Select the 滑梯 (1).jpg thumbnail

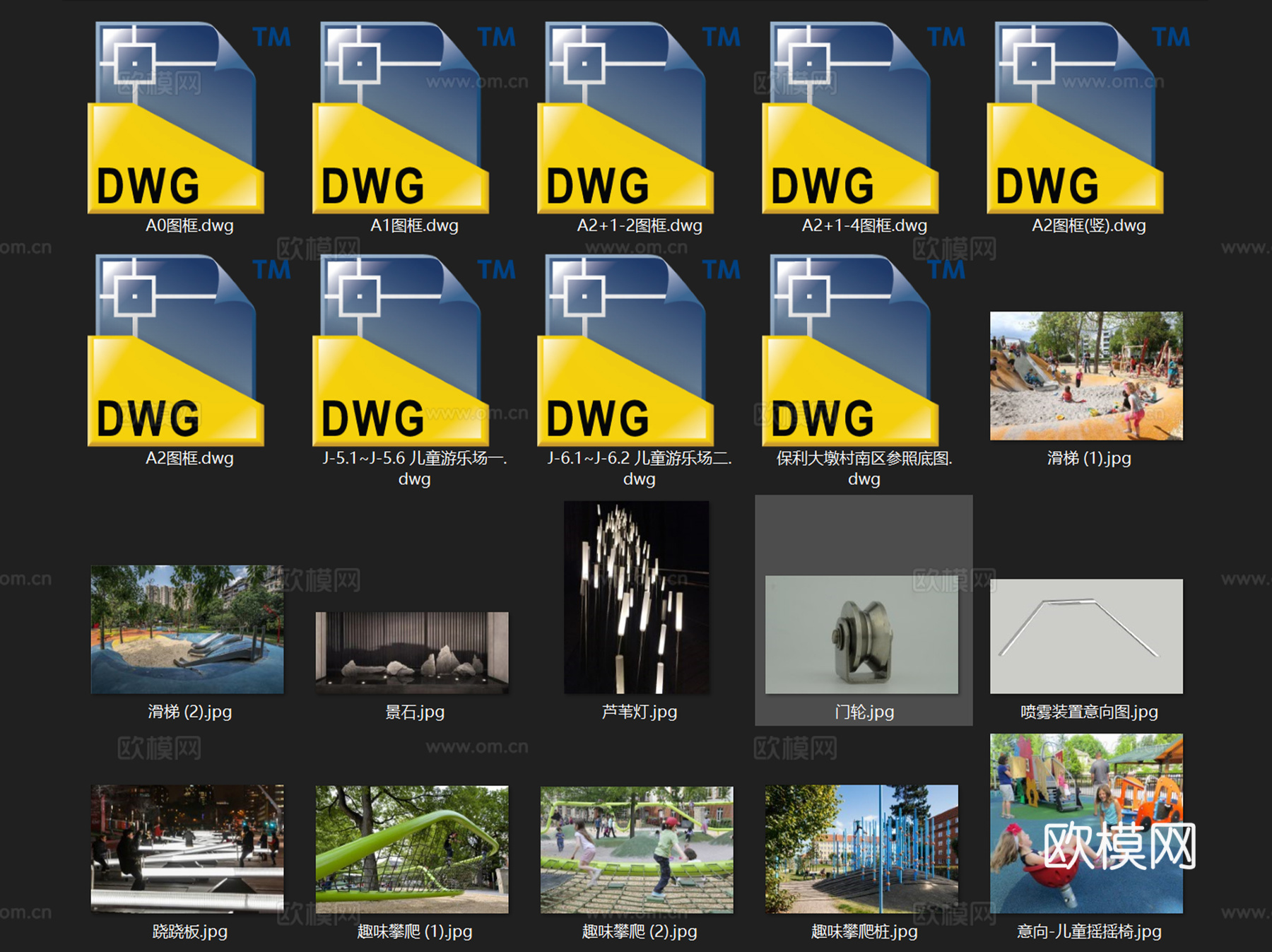click(x=1087, y=376)
